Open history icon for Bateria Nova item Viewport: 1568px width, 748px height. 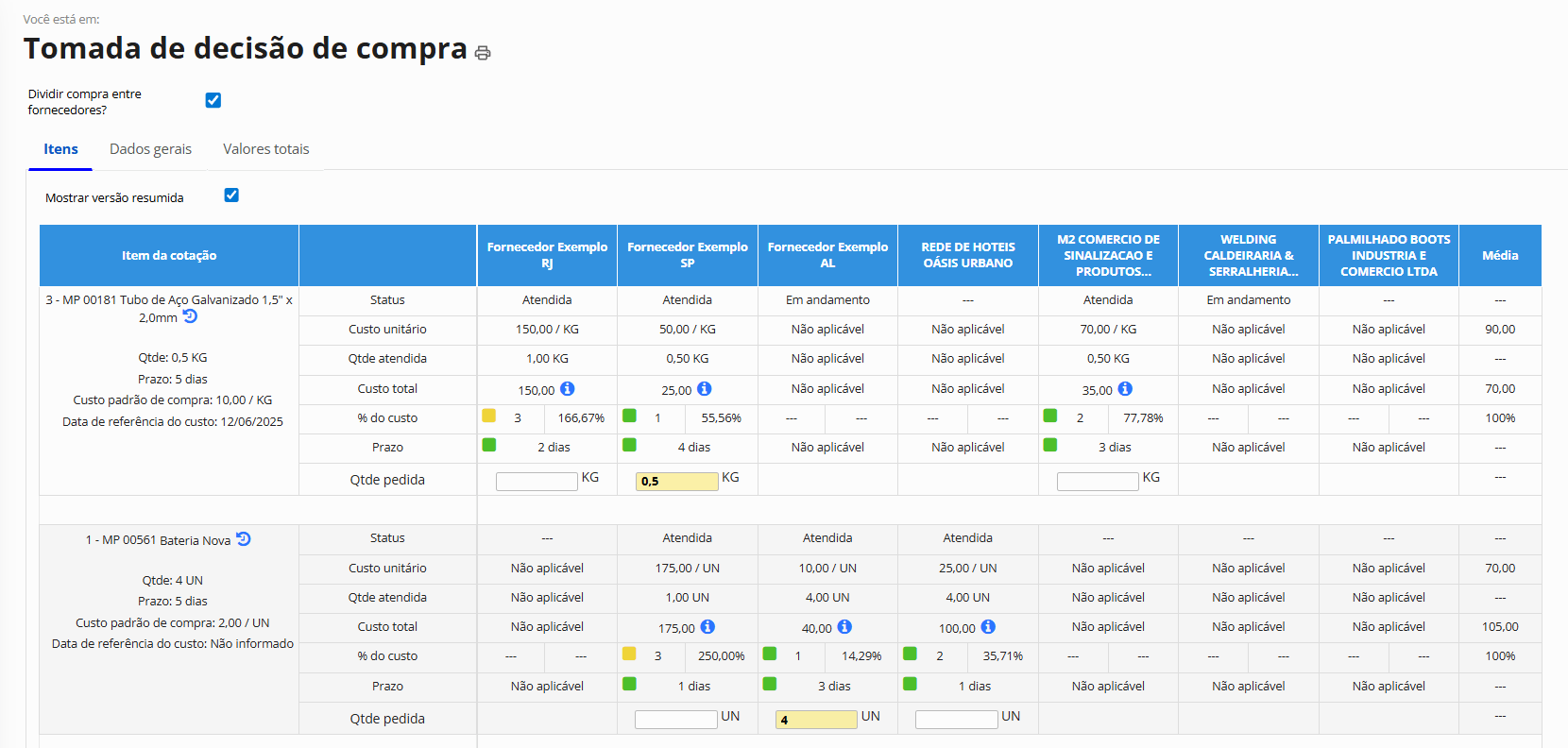(x=244, y=539)
